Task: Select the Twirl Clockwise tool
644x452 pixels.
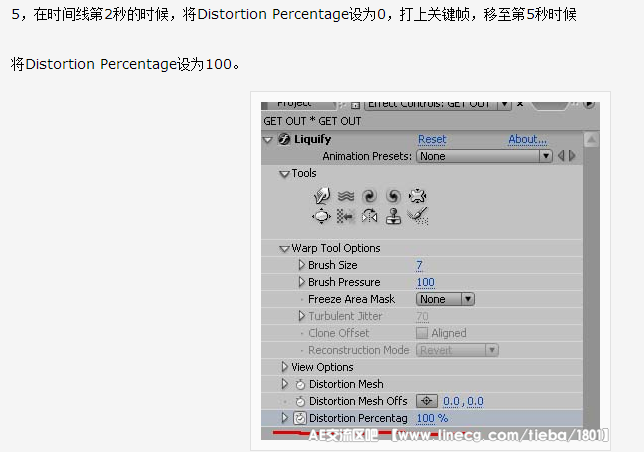Action: pyautogui.click(x=369, y=196)
